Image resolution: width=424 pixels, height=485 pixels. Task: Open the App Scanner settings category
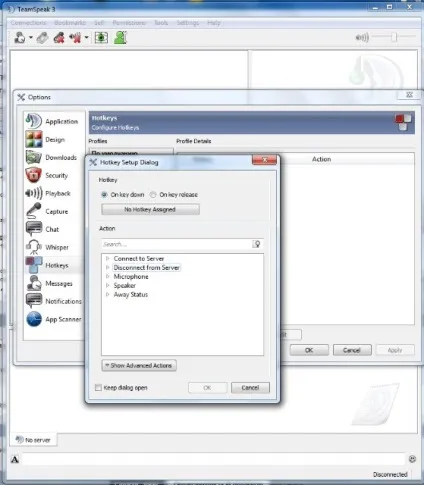(x=54, y=319)
